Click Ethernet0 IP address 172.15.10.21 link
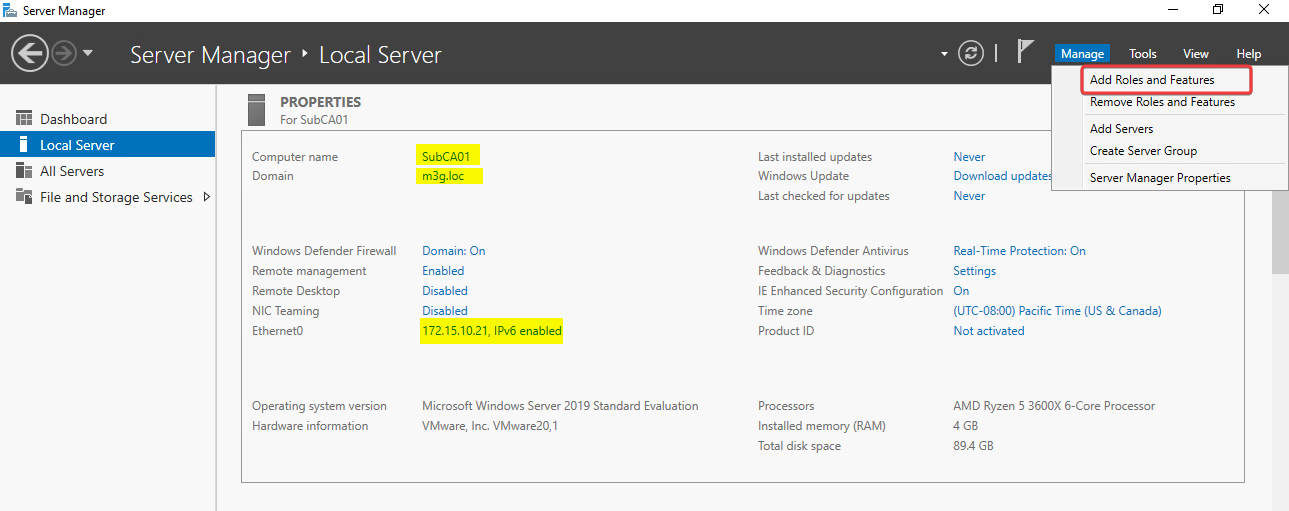Image resolution: width=1289 pixels, height=511 pixels. pos(491,331)
